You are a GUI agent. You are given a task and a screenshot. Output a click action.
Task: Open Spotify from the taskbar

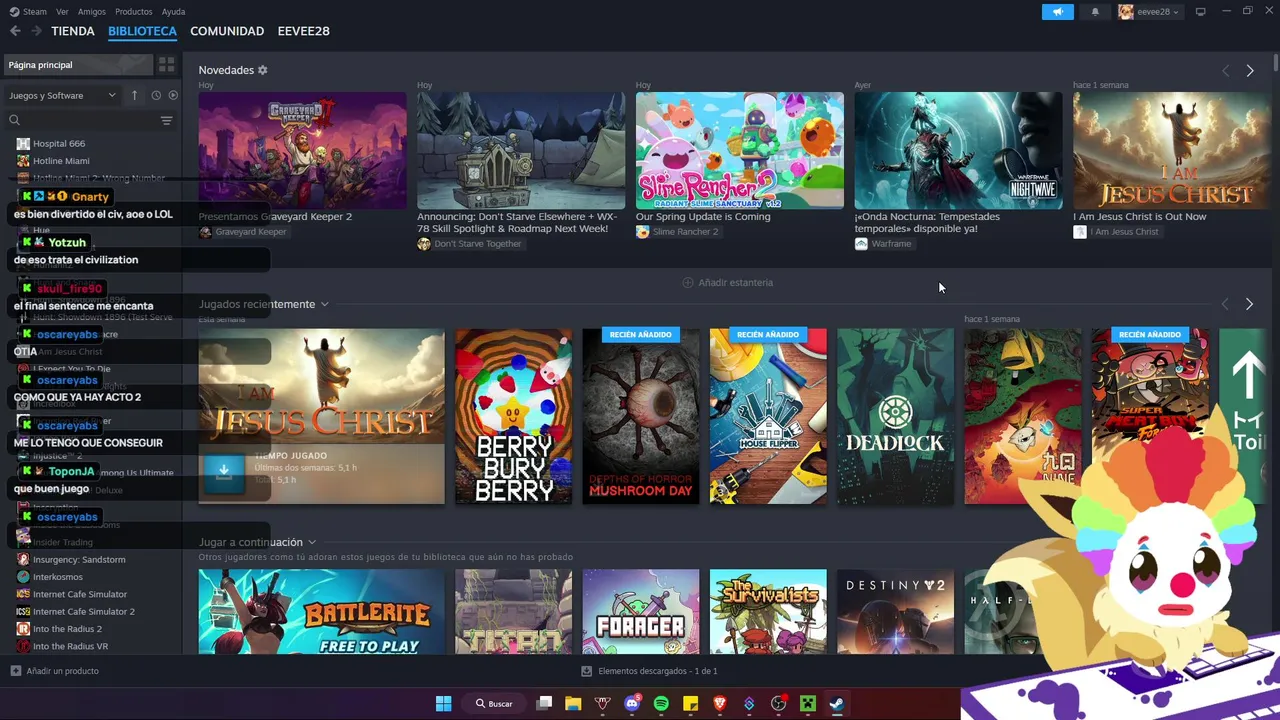pyautogui.click(x=661, y=704)
